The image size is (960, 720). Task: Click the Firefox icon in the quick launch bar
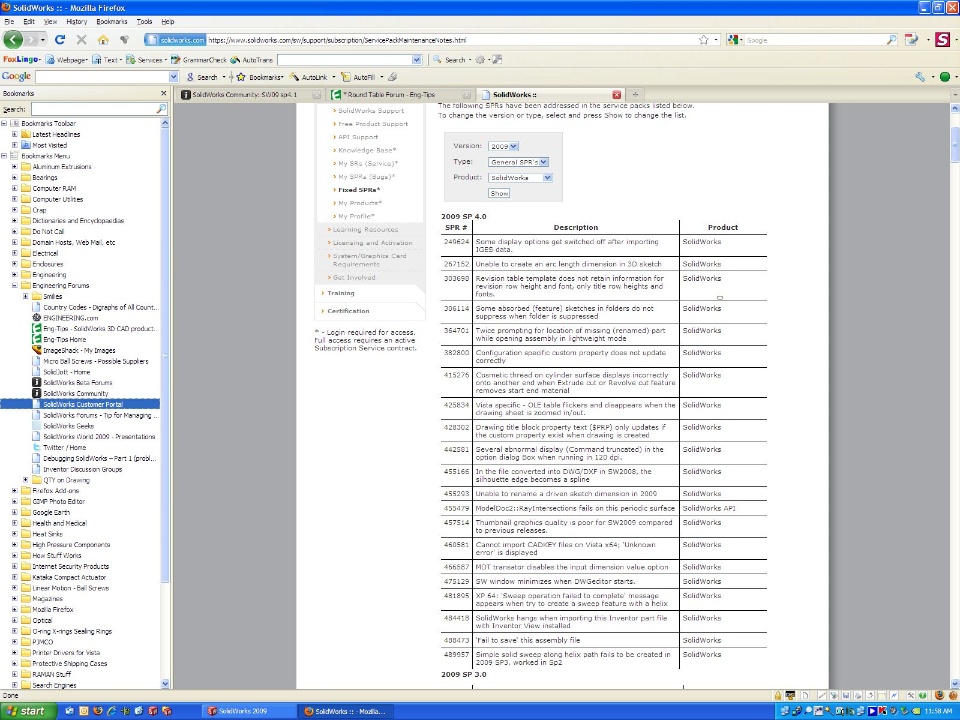[x=98, y=711]
